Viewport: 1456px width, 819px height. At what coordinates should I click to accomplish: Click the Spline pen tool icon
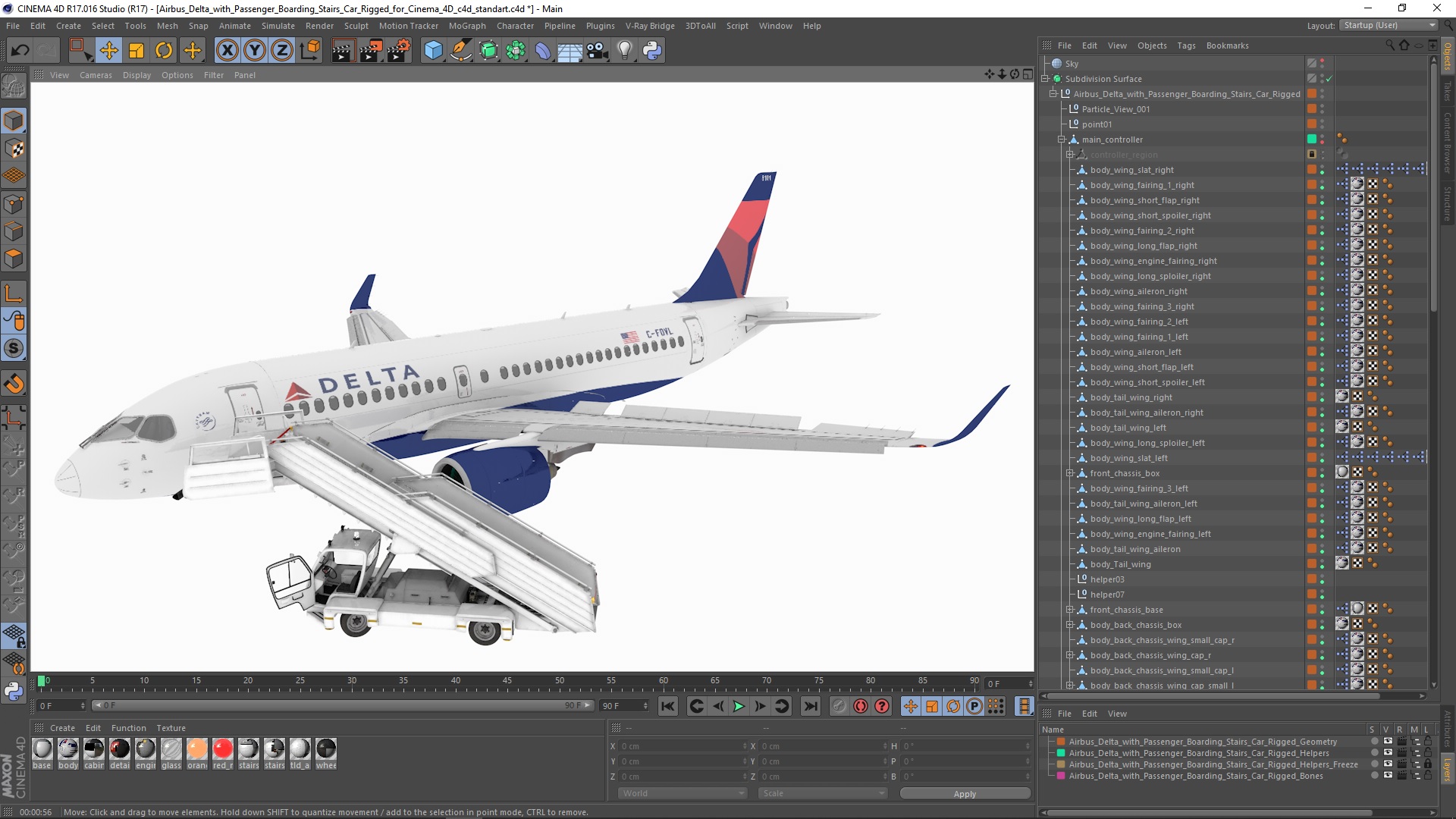tap(460, 51)
